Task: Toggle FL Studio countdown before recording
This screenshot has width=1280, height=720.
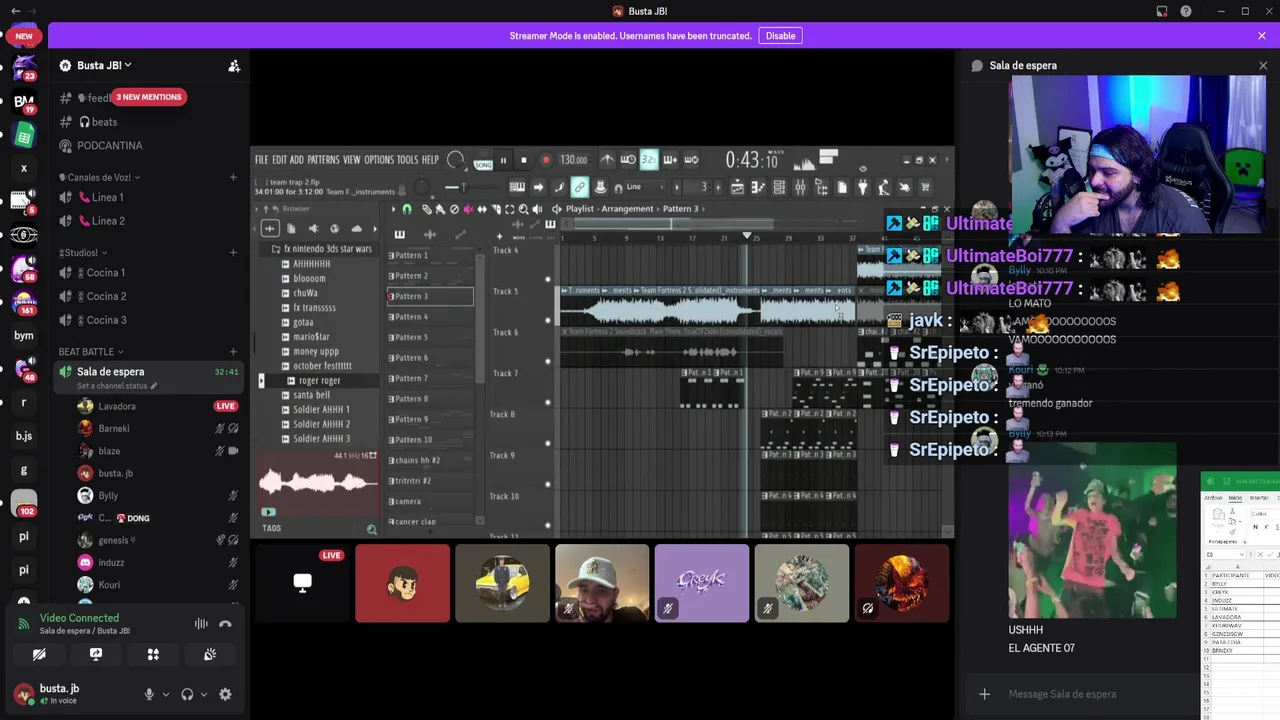Action: click(649, 160)
